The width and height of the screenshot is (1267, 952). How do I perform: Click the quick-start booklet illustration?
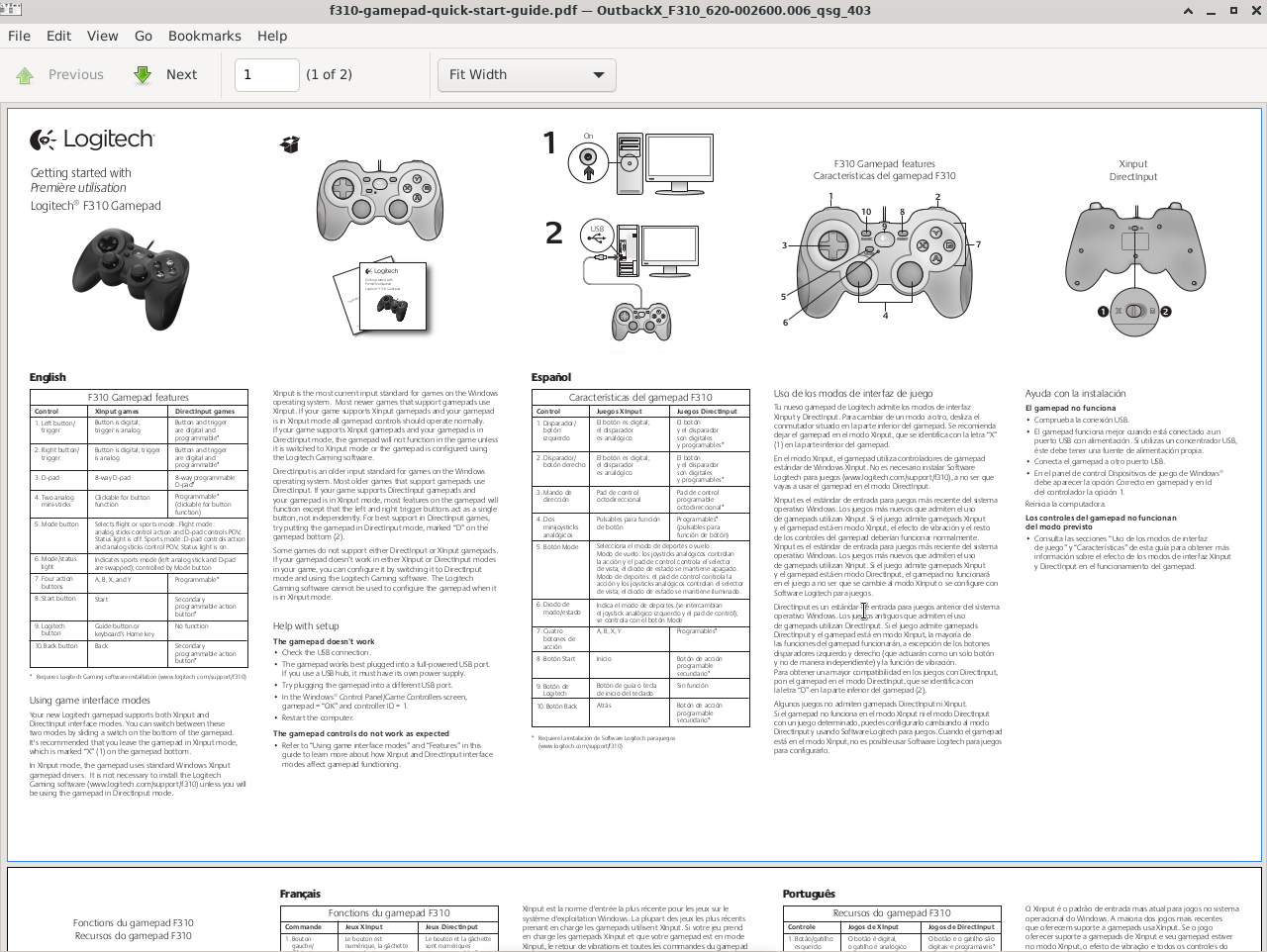coord(381,299)
